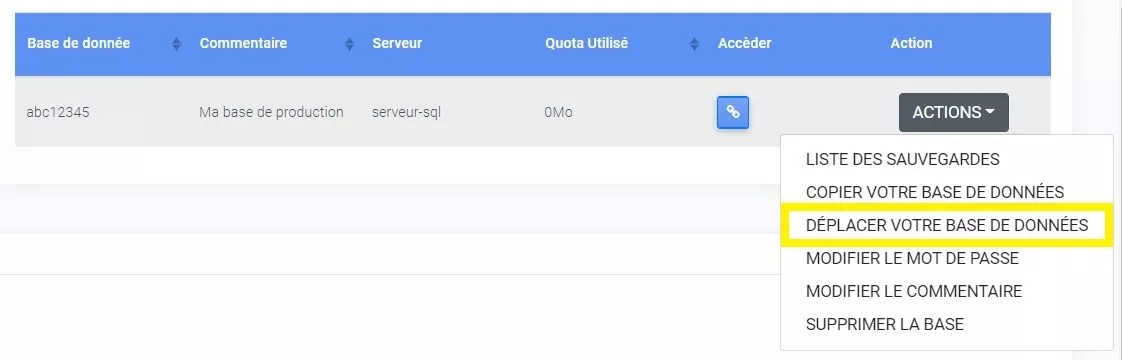1122x360 pixels.
Task: Choose MODIFIER LE MOT DE PASSE
Action: click(912, 258)
